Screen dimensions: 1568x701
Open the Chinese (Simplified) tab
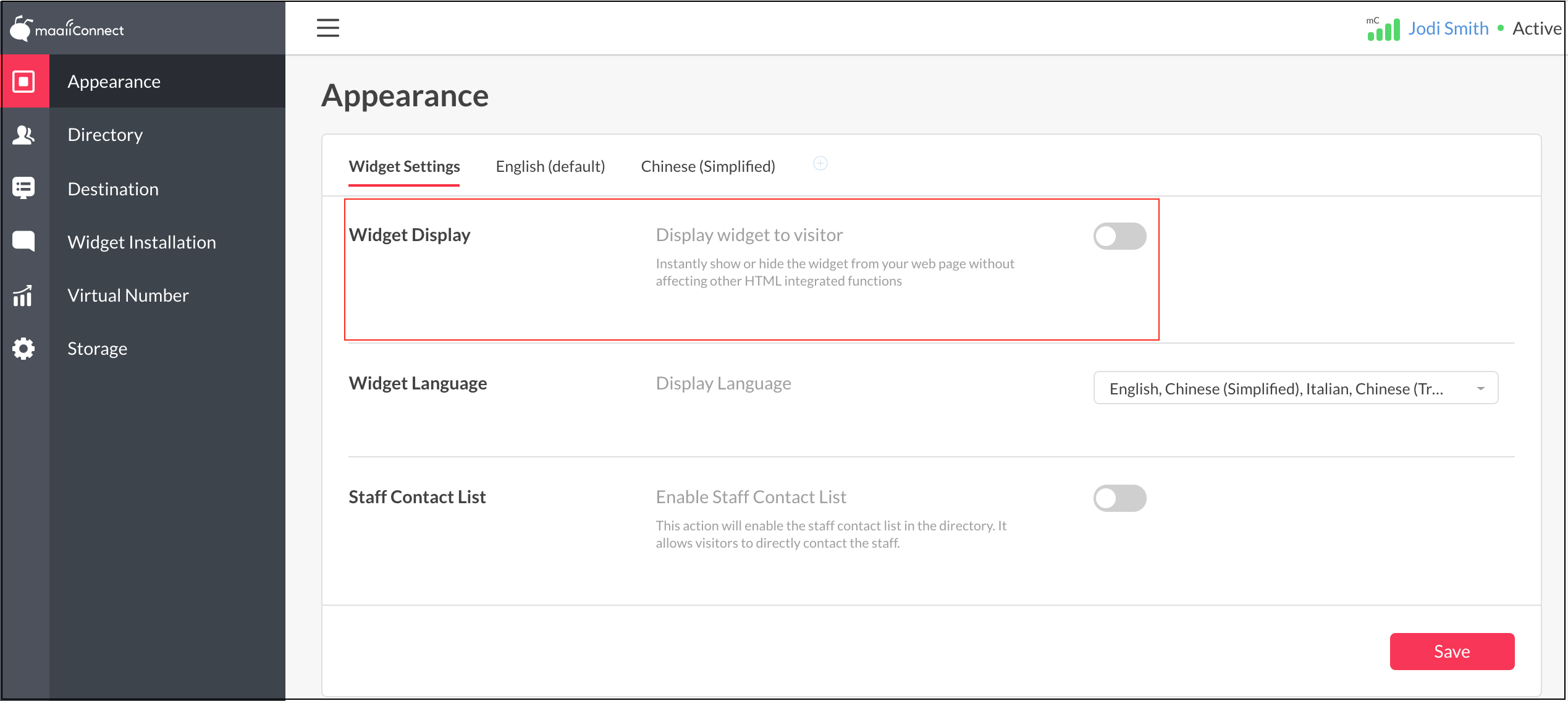point(707,166)
